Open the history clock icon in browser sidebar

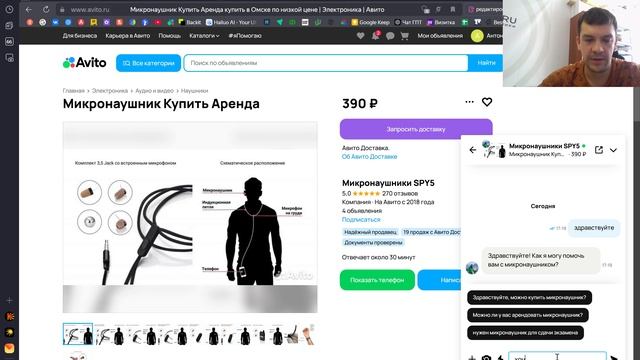9,9
